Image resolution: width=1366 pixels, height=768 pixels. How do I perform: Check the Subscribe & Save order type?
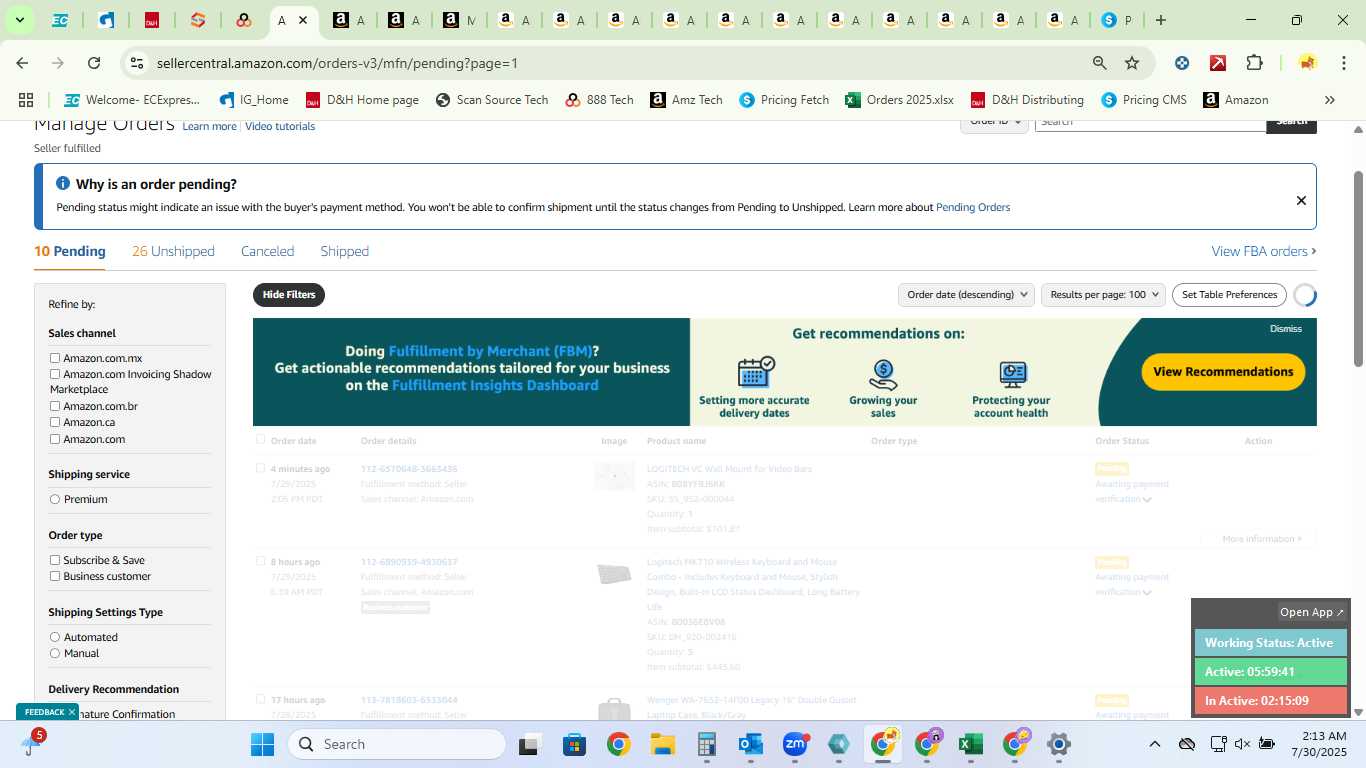(55, 560)
